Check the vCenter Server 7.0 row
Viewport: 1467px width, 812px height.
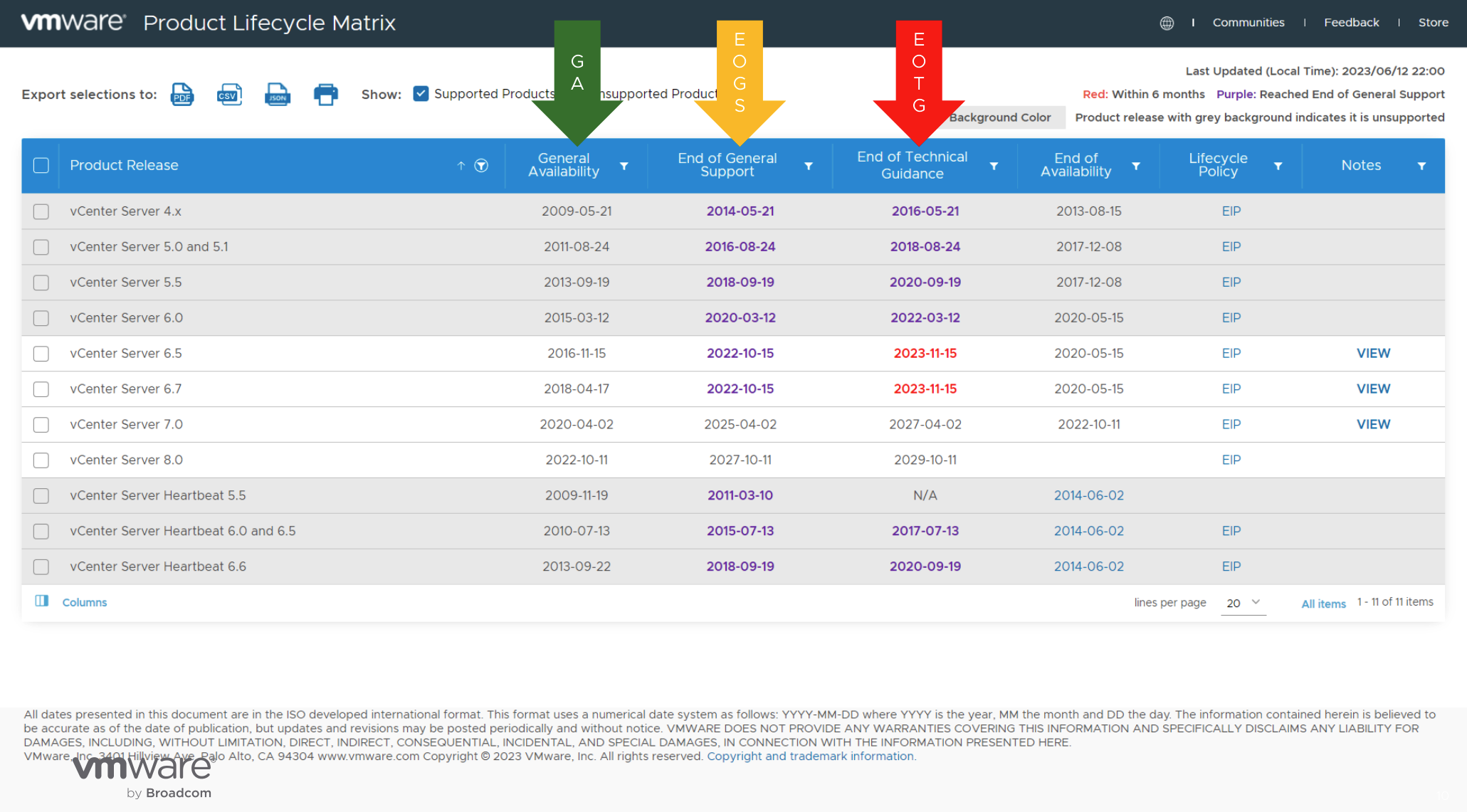click(x=41, y=425)
